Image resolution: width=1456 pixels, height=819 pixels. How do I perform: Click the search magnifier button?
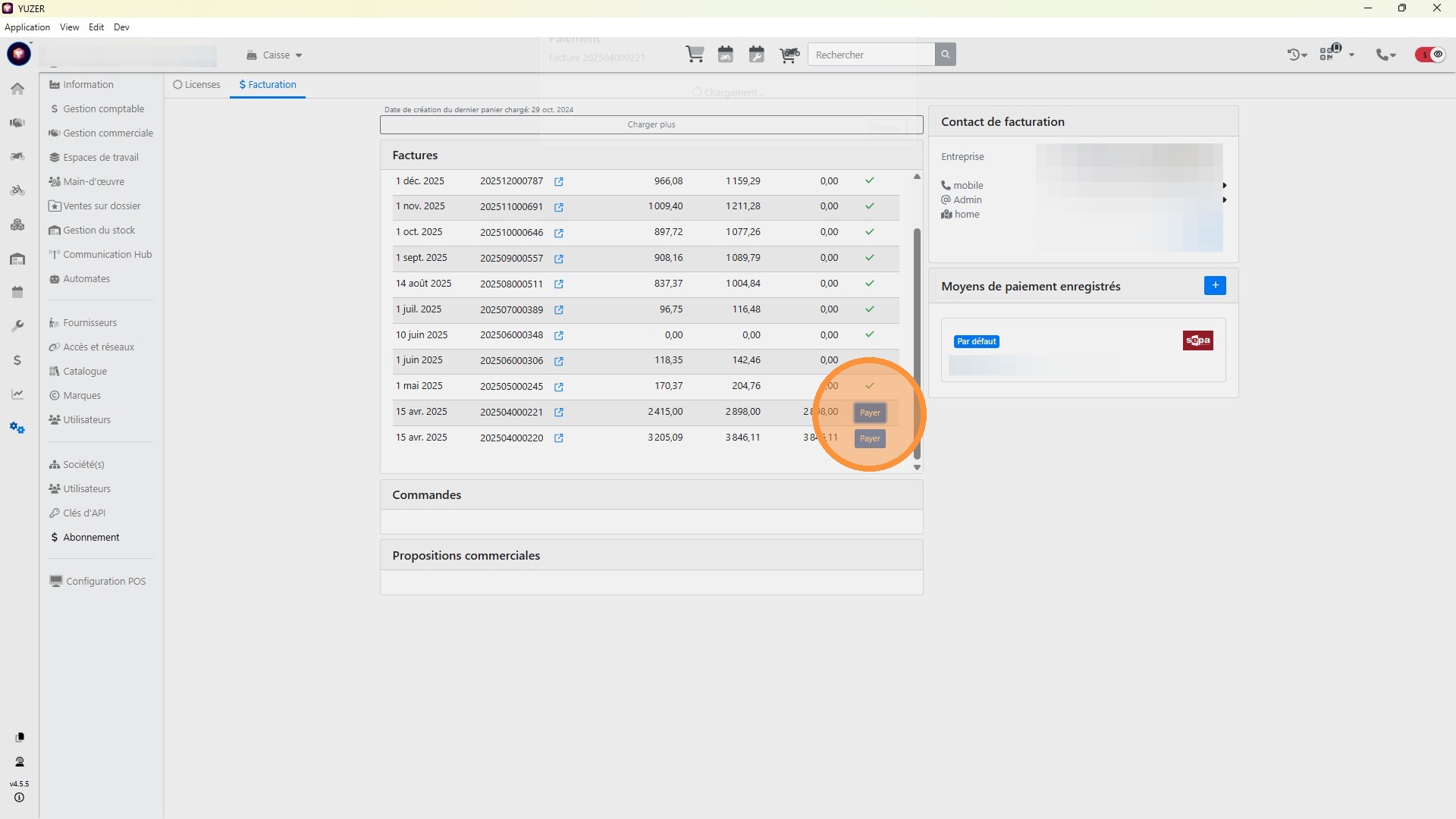(945, 55)
